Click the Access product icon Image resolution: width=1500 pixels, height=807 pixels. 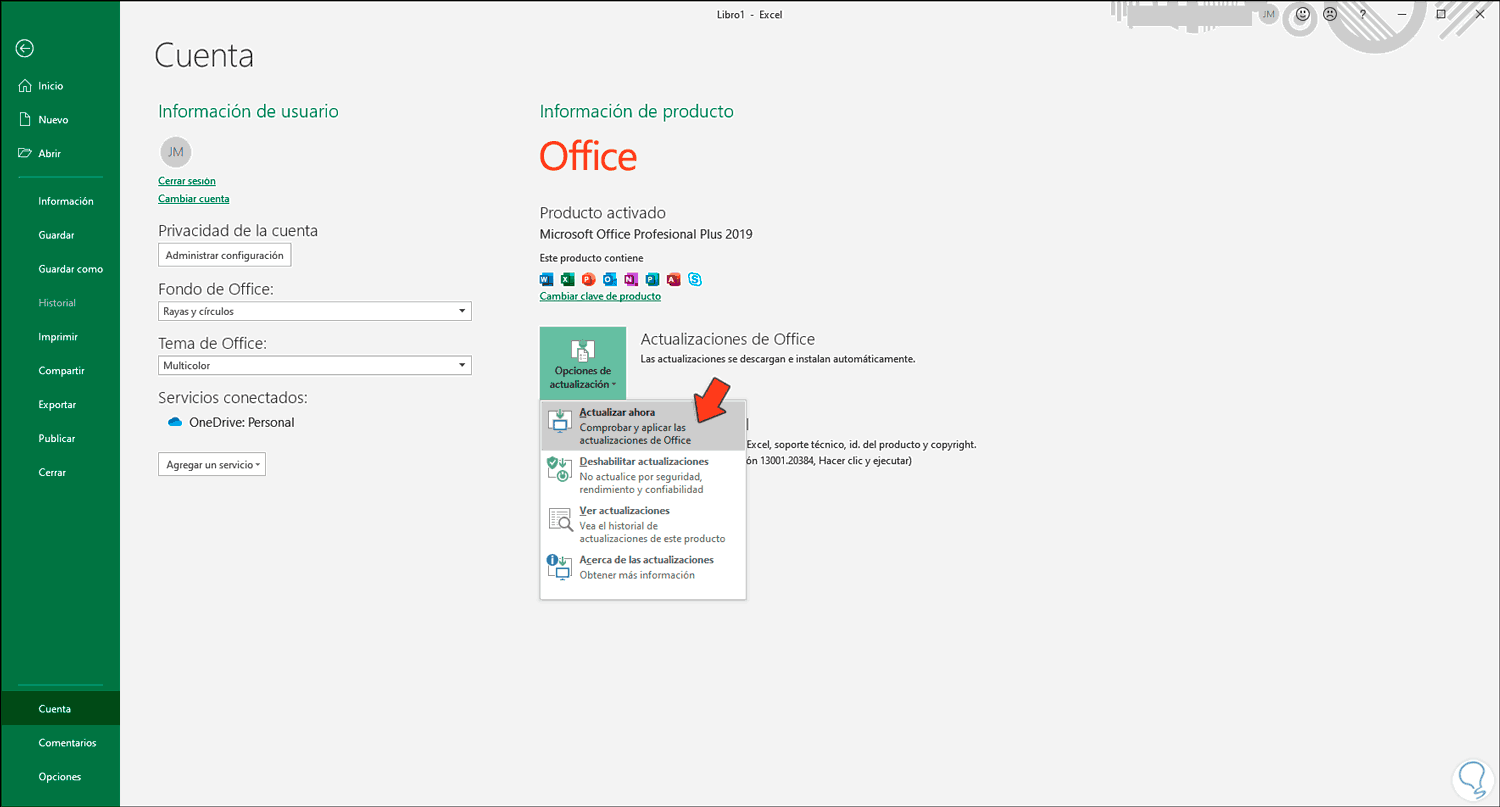[x=673, y=279]
